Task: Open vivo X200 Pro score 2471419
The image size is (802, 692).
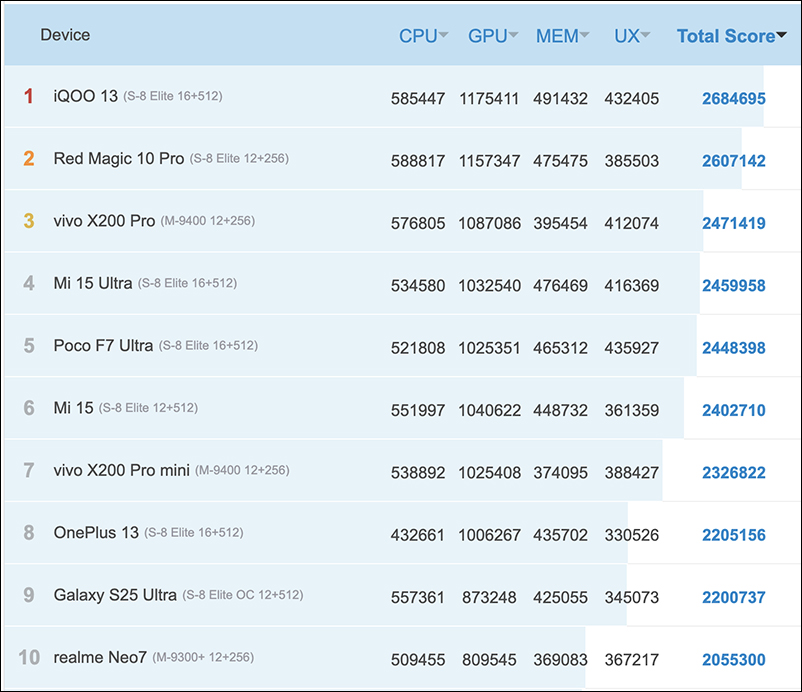Action: 733,223
